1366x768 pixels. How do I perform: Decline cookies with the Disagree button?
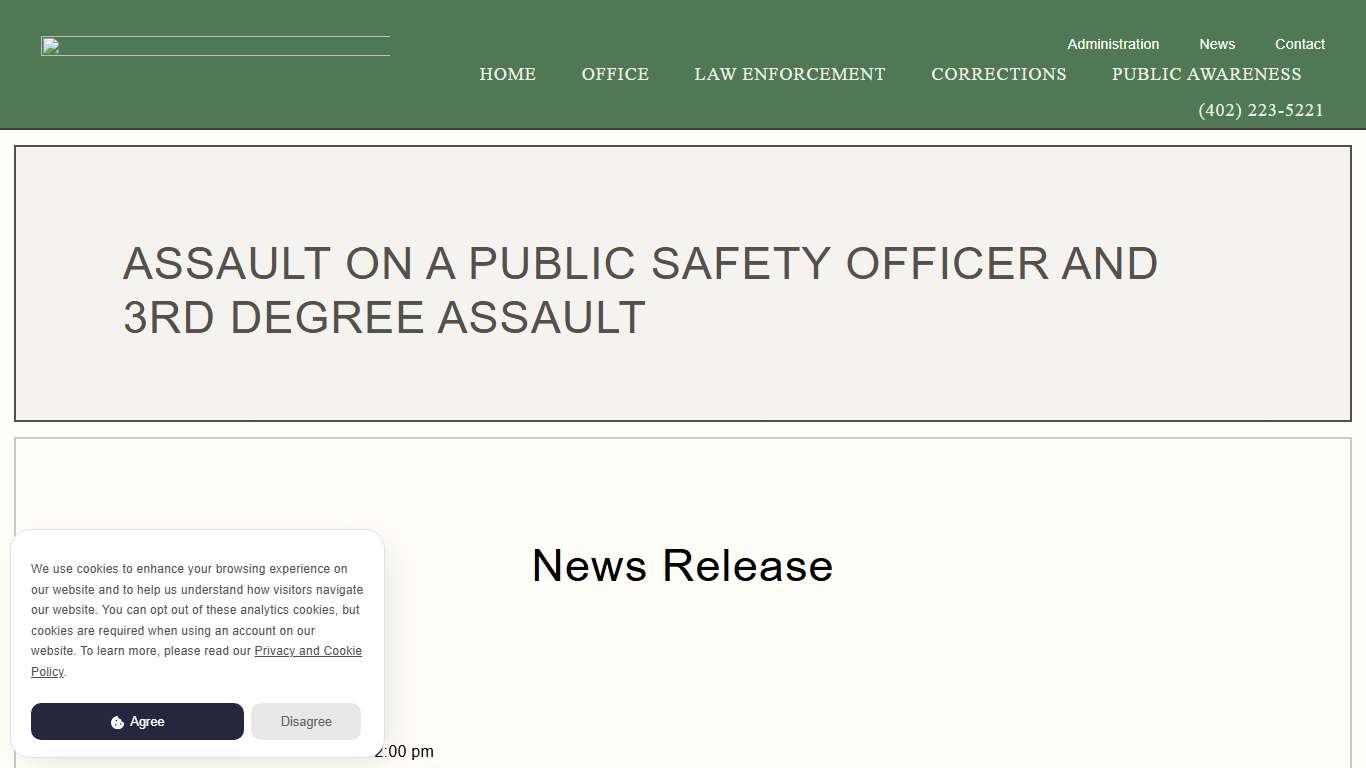click(306, 721)
